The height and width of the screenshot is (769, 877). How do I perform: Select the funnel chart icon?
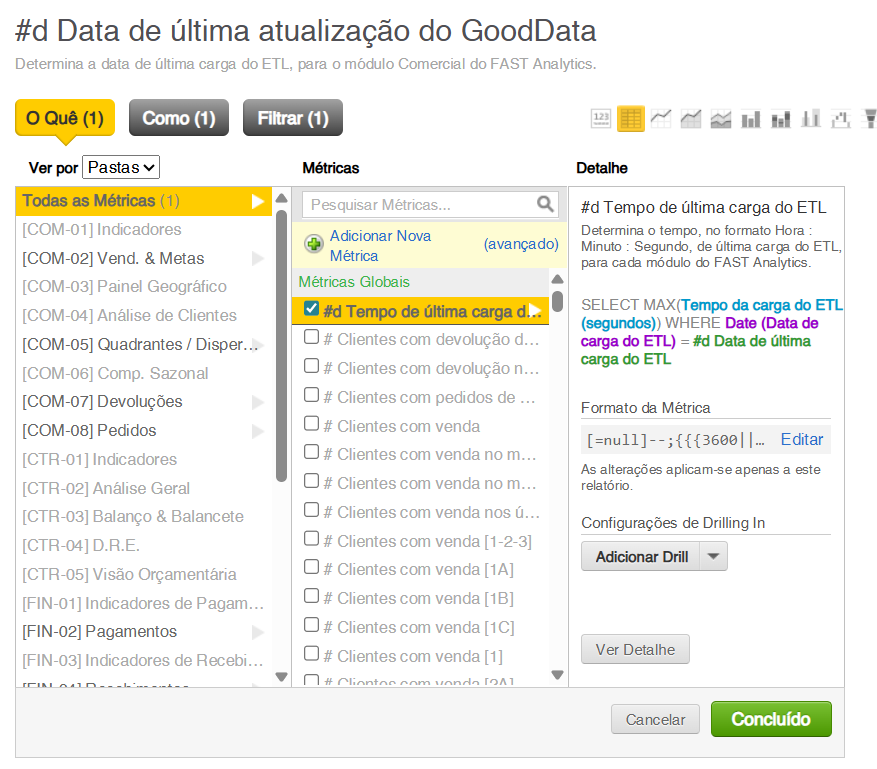tap(869, 119)
